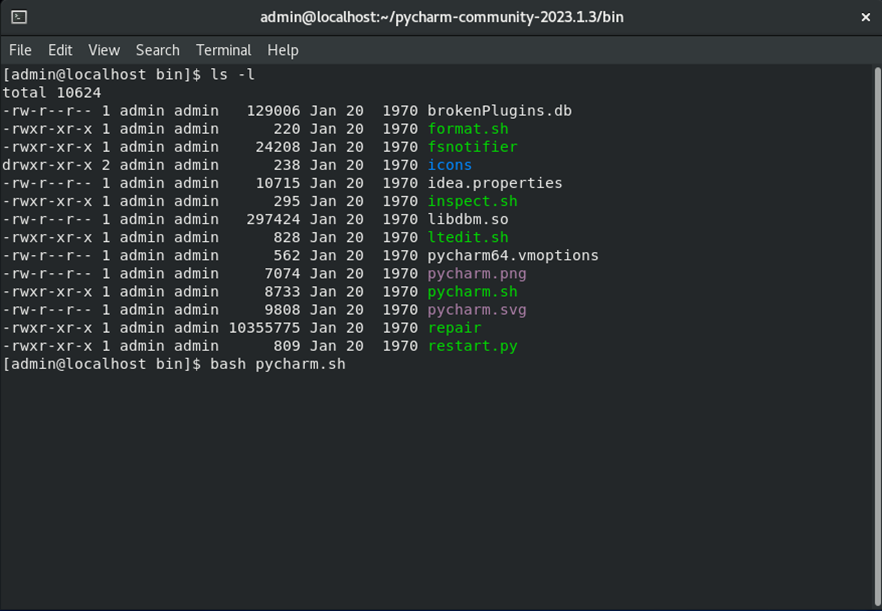Click the file size 10715
882x611 pixels.
point(278,183)
